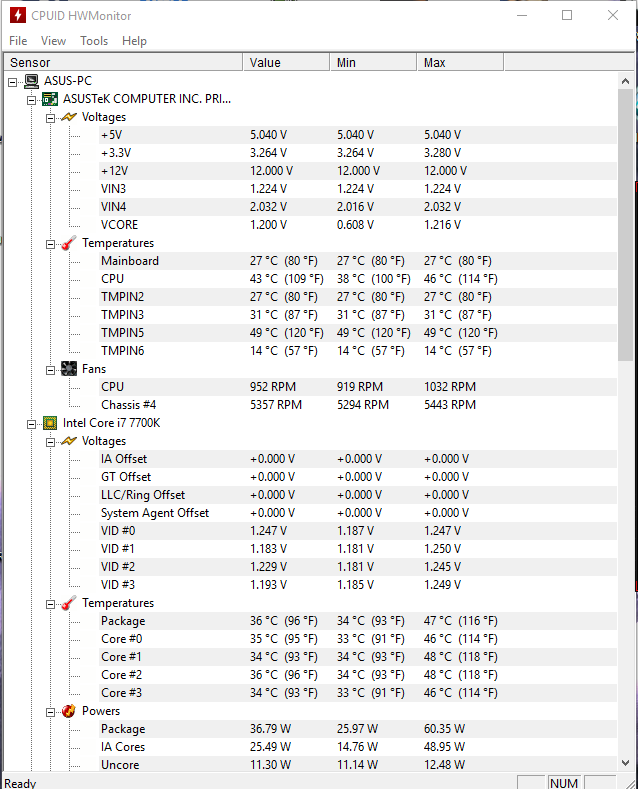Click the Intel CPU Voltages lightning icon
The height and width of the screenshot is (789, 638).
click(x=69, y=441)
